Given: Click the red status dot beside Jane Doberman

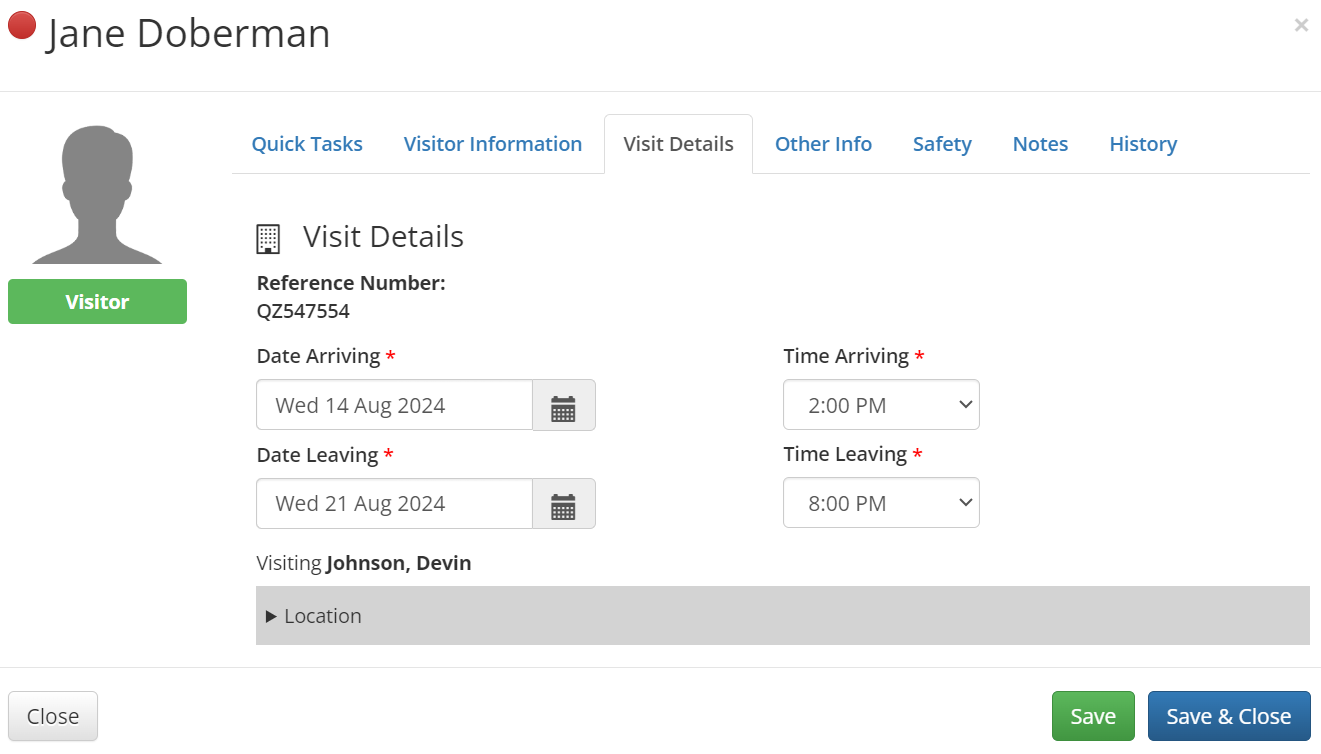Looking at the screenshot, I should pyautogui.click(x=22, y=26).
